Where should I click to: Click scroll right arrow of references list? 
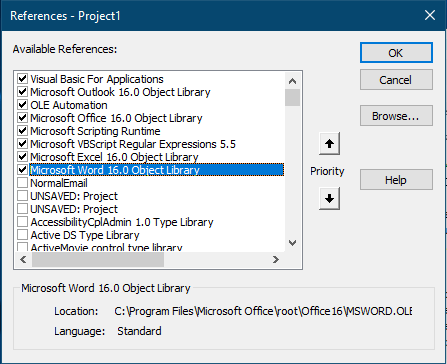coord(276,259)
